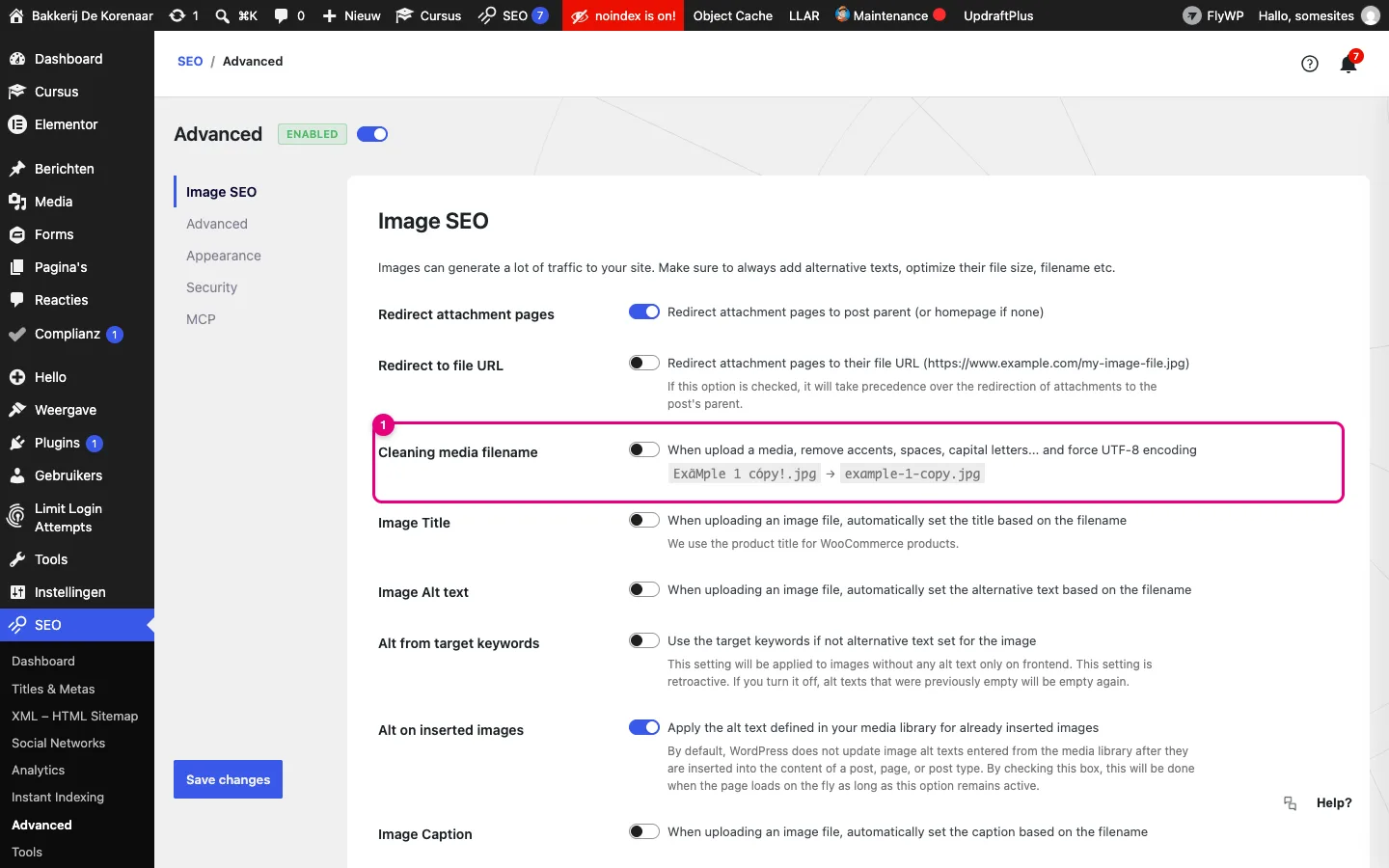Click the updates refresh icon in admin bar
1389x868 pixels.
pos(177,15)
